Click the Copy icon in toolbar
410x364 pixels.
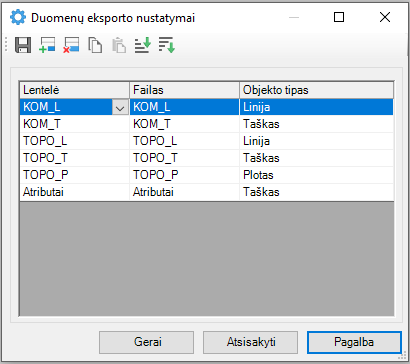(x=95, y=45)
